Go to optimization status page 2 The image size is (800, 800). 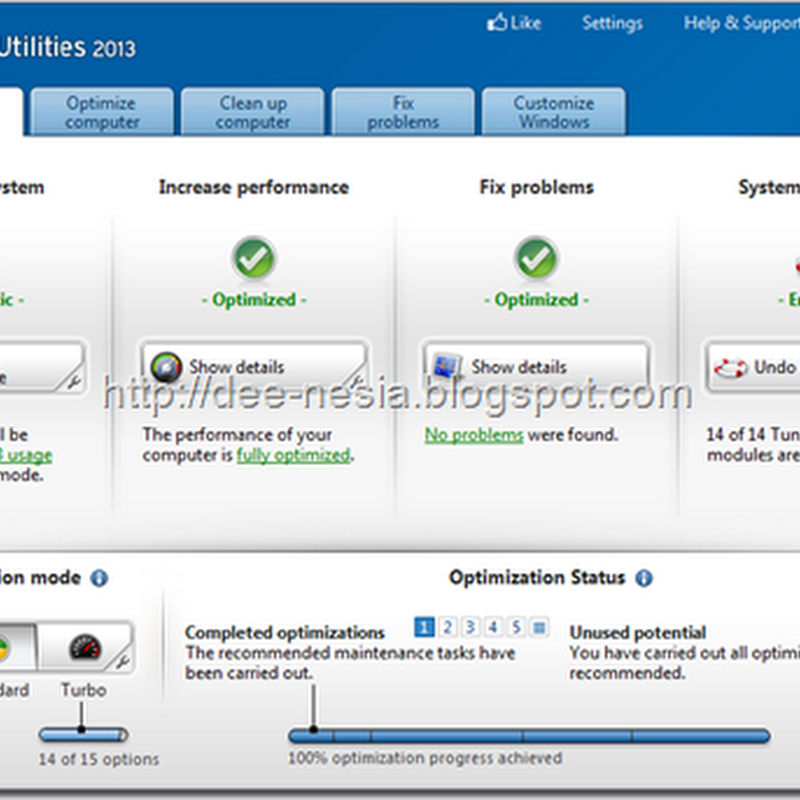[447, 627]
